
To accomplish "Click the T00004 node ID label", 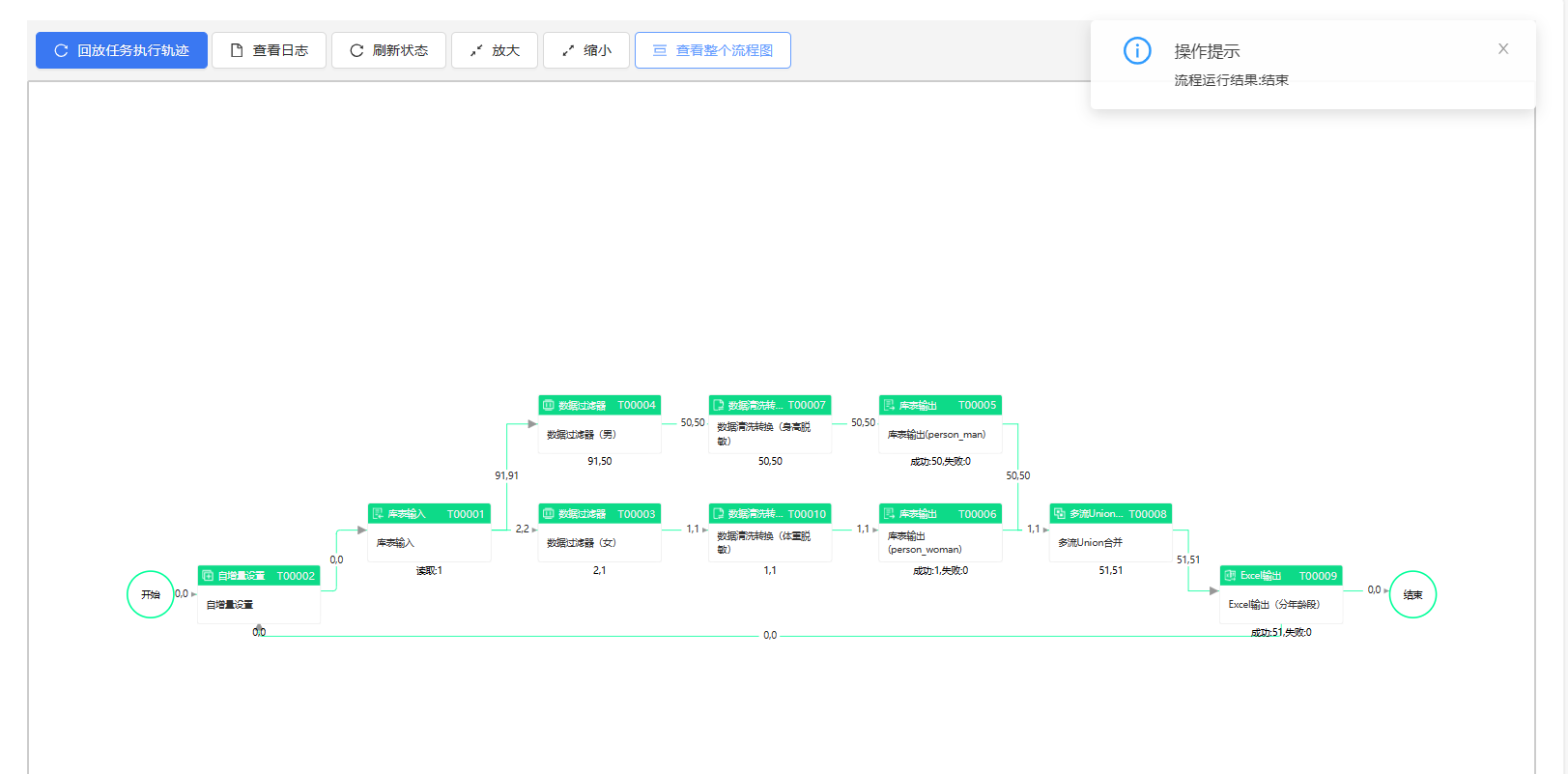I will click(637, 405).
